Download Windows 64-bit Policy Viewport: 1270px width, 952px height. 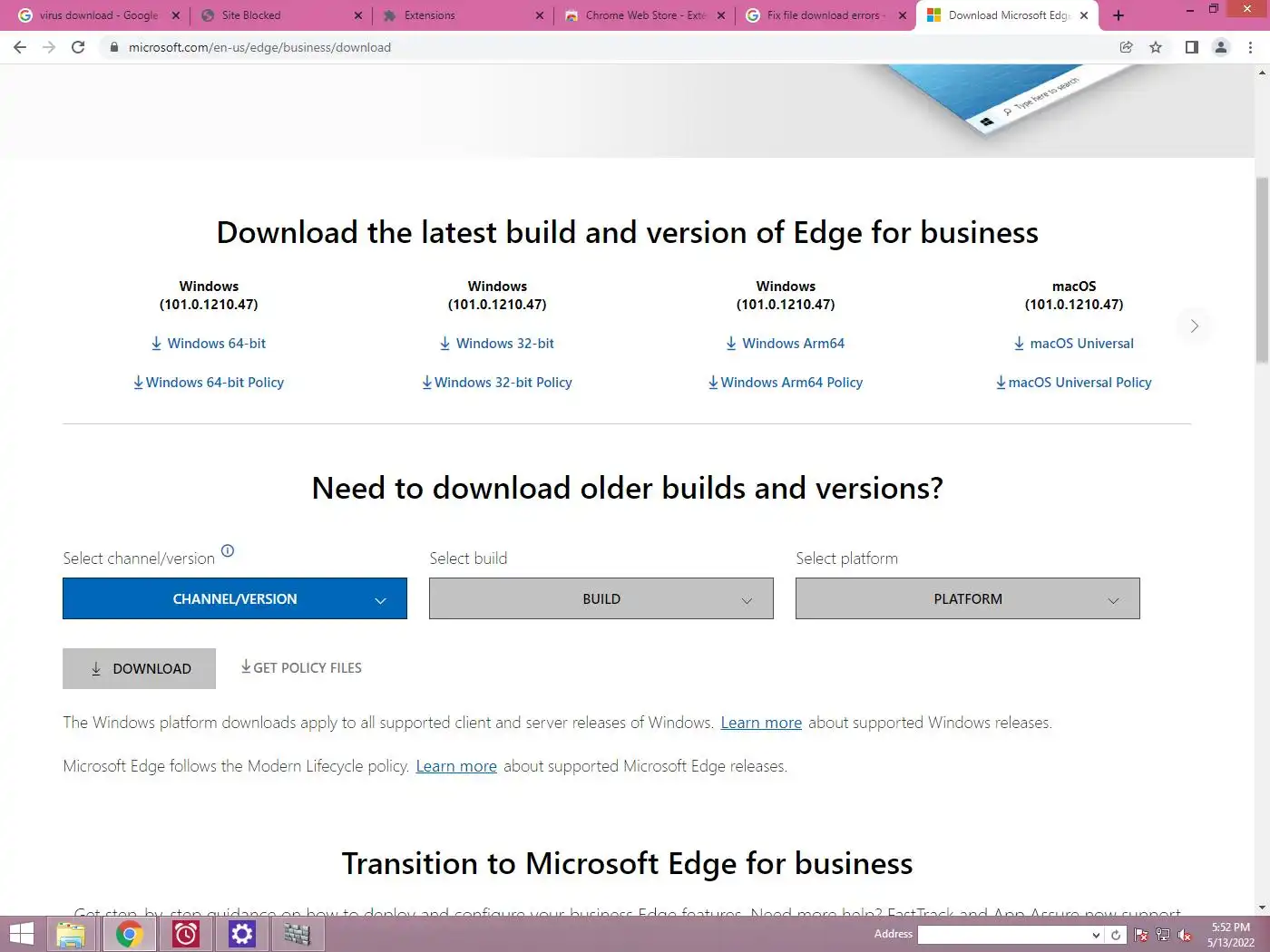pos(209,382)
